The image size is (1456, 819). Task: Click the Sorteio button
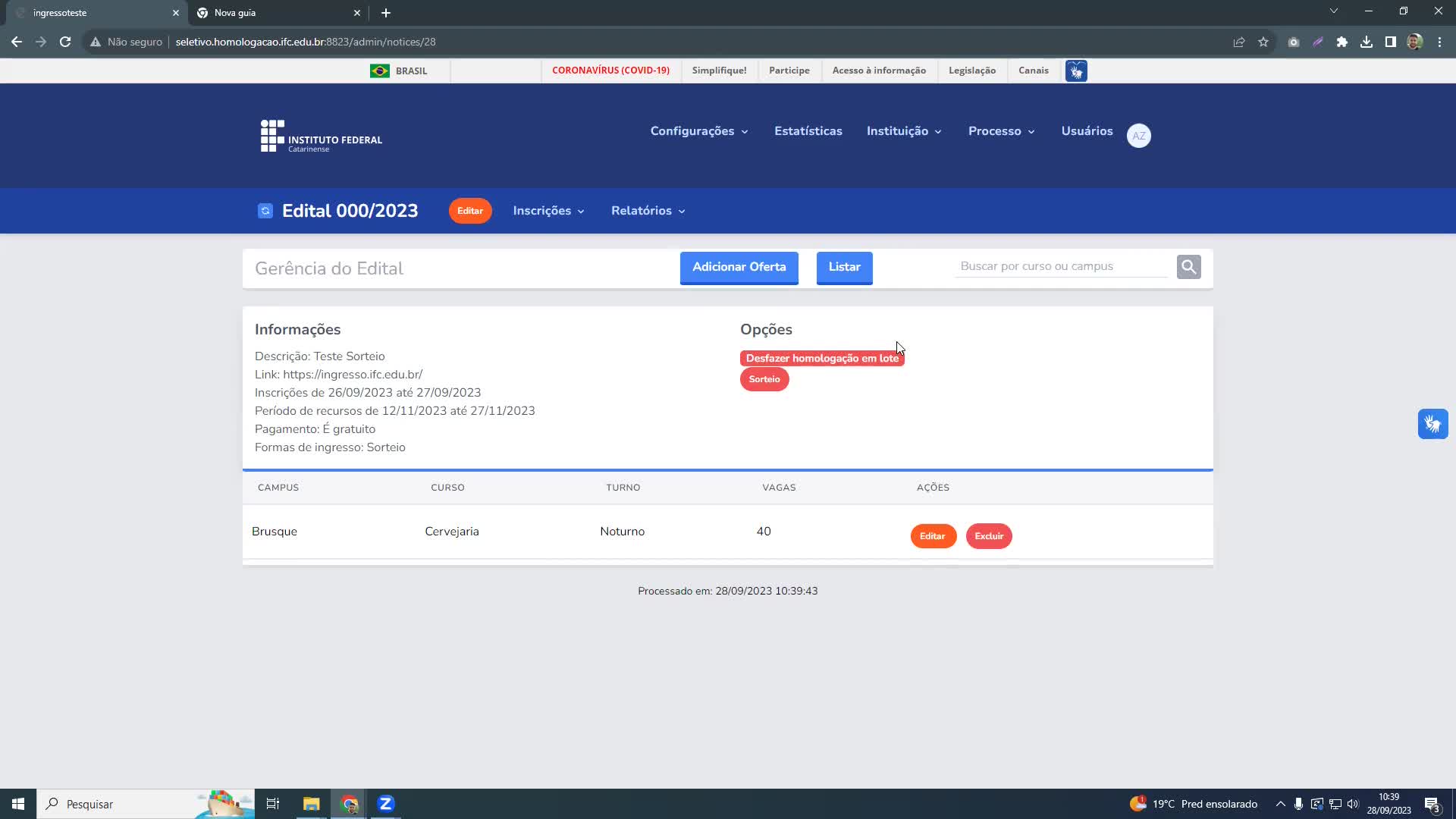[764, 379]
